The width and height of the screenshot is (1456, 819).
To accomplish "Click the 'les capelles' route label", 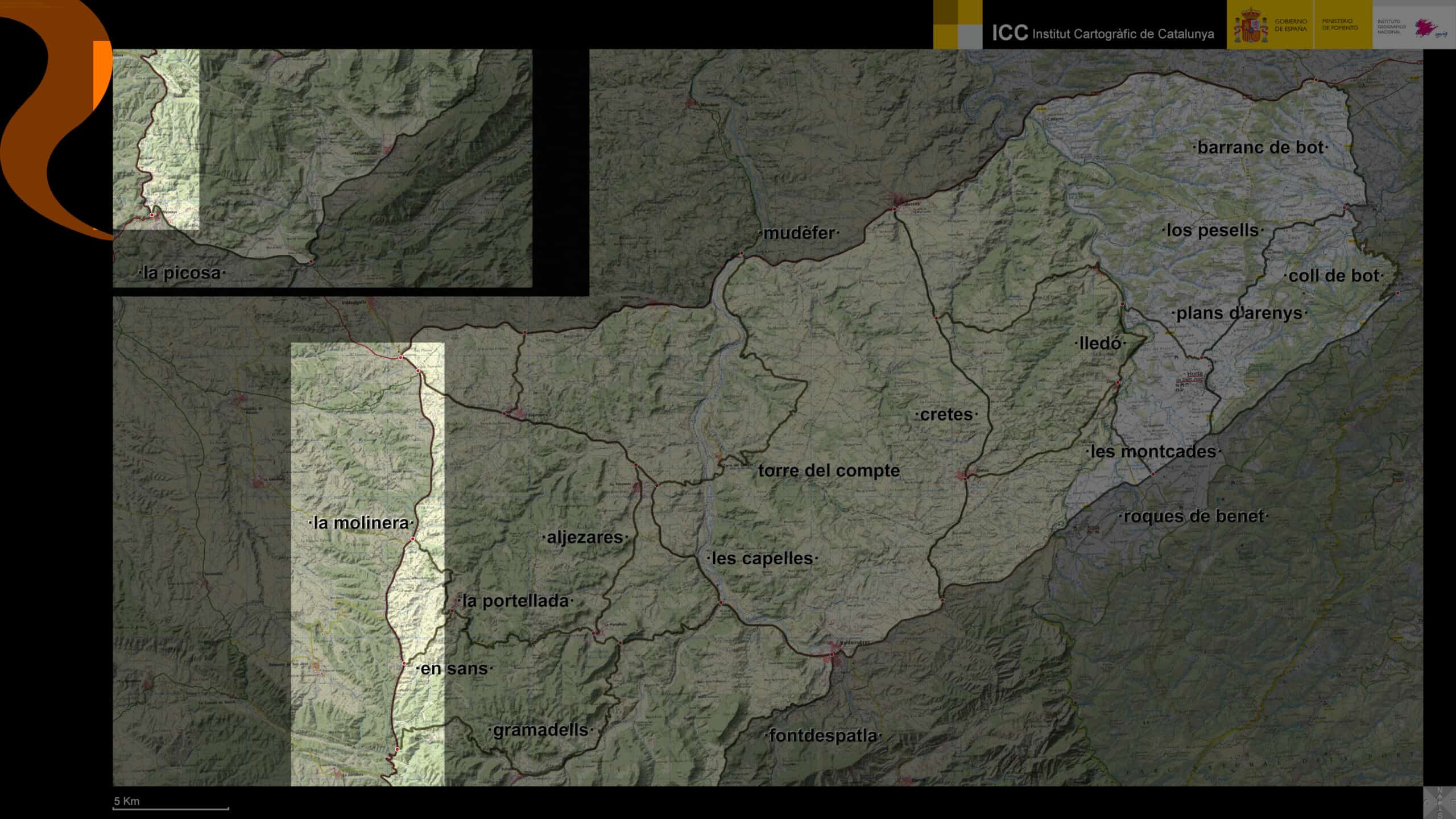I will click(x=762, y=559).
